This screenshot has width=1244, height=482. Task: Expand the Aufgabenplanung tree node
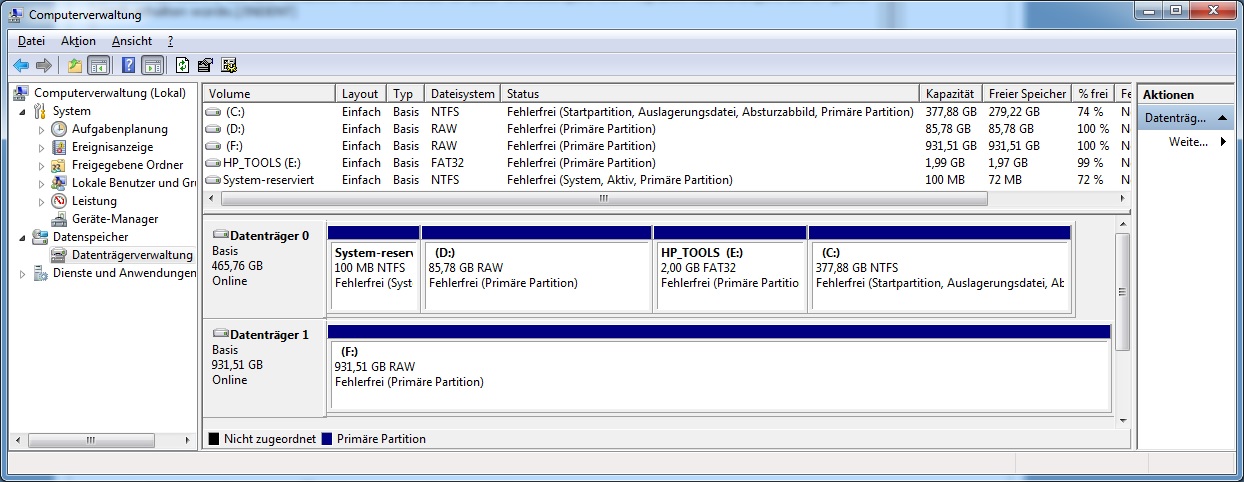coord(41,129)
